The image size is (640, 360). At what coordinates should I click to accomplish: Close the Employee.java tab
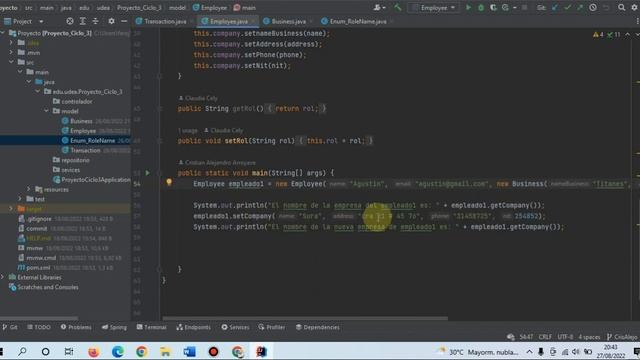pyautogui.click(x=253, y=21)
